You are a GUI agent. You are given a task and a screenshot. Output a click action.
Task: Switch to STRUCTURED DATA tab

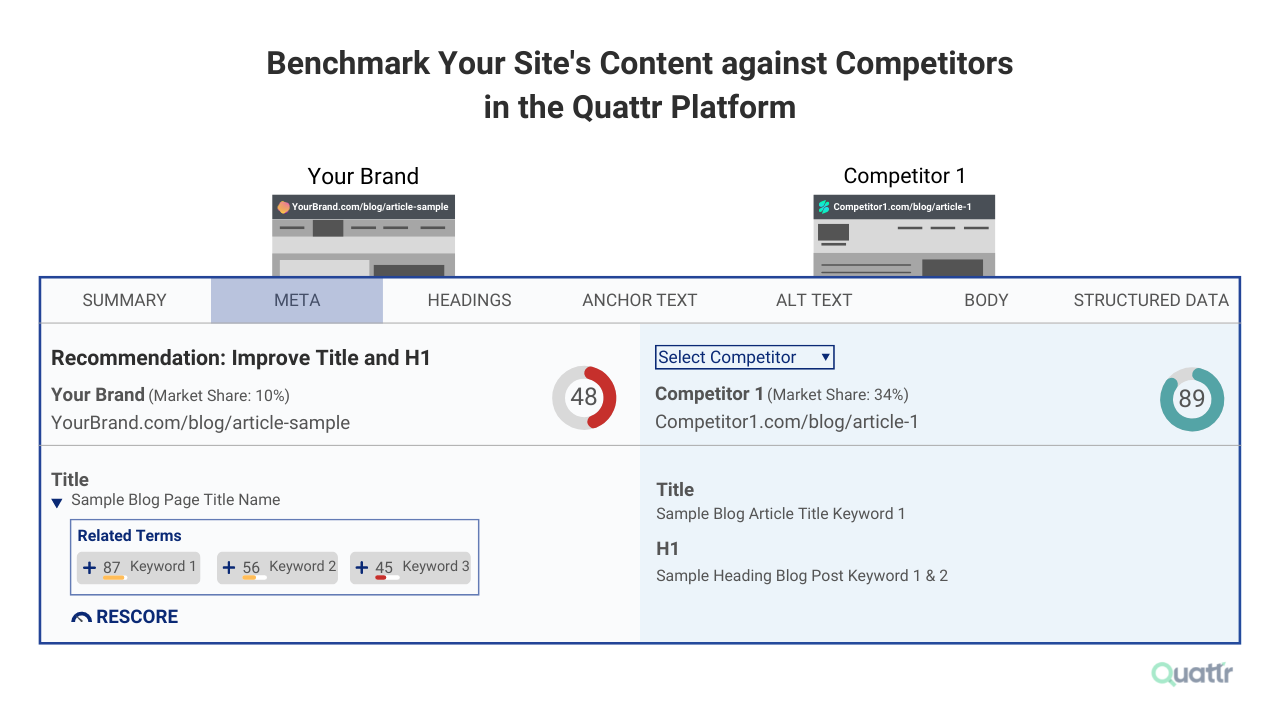pos(1151,300)
